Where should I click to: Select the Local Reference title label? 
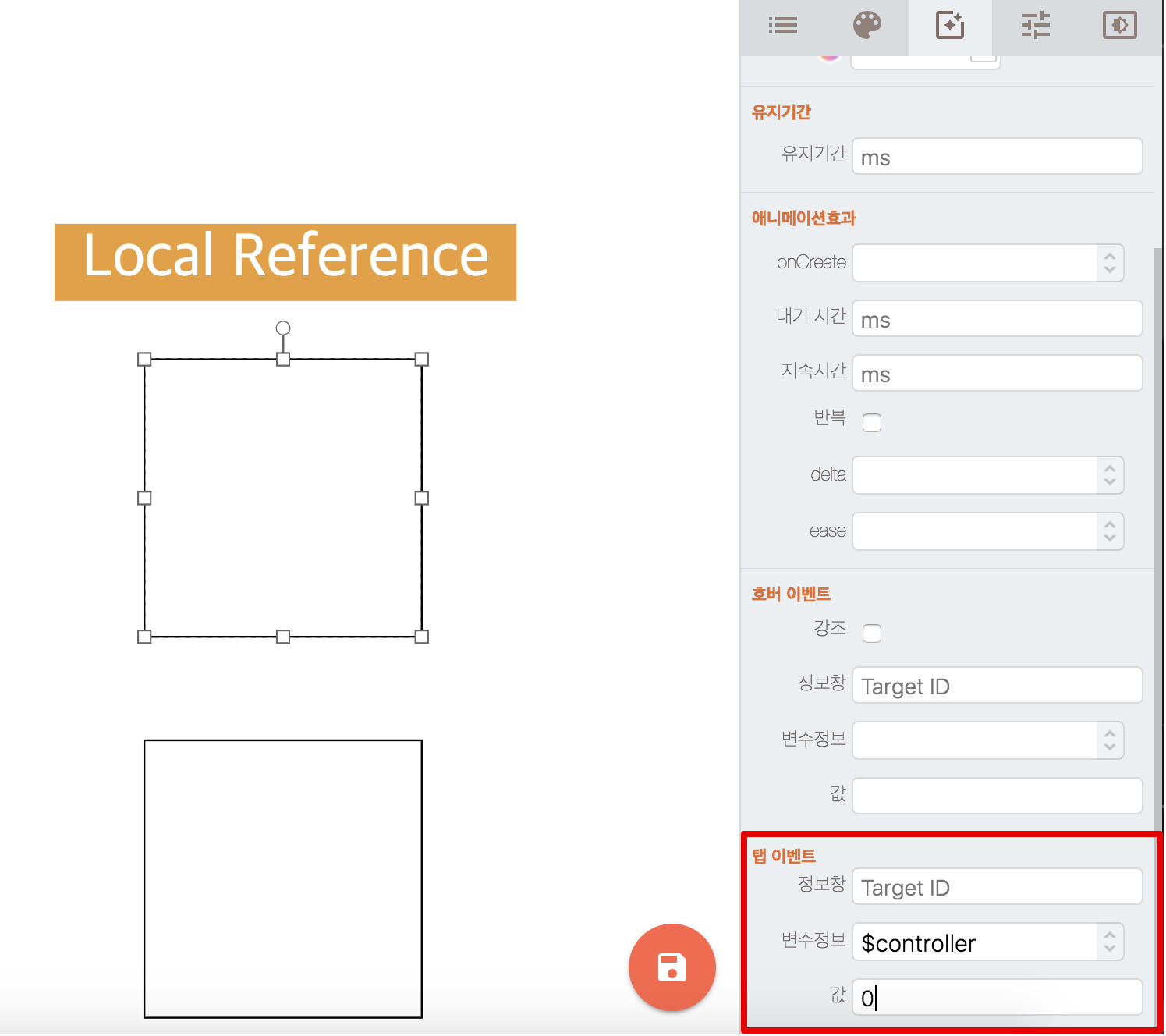(285, 262)
